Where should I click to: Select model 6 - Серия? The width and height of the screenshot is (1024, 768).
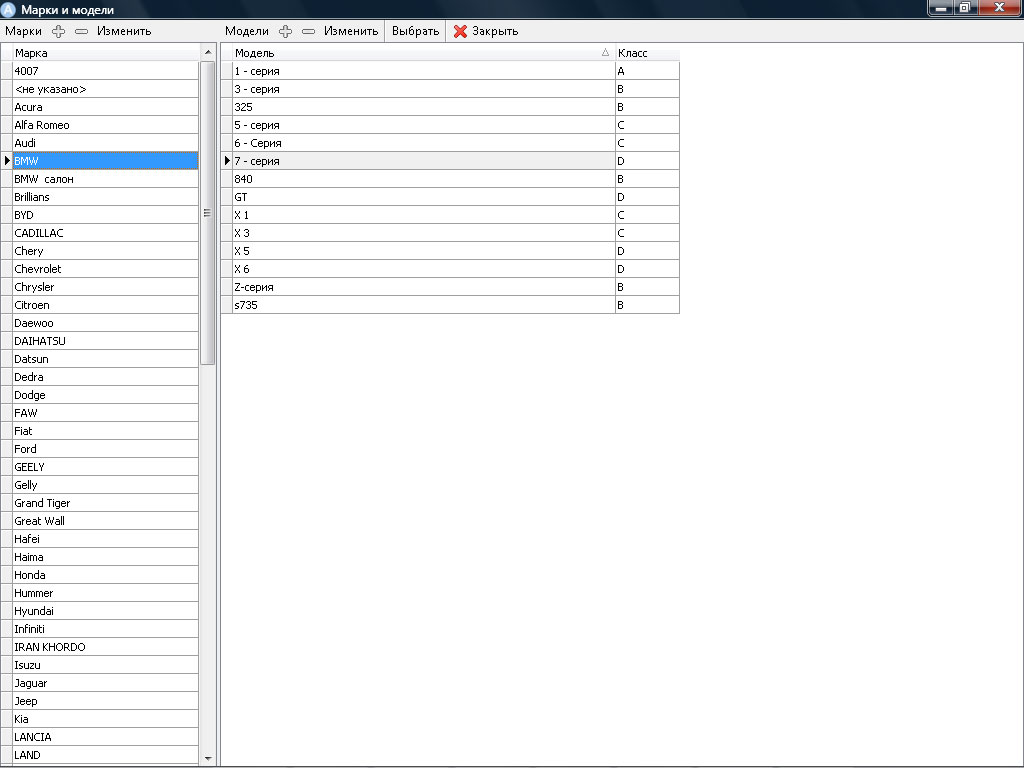point(423,143)
